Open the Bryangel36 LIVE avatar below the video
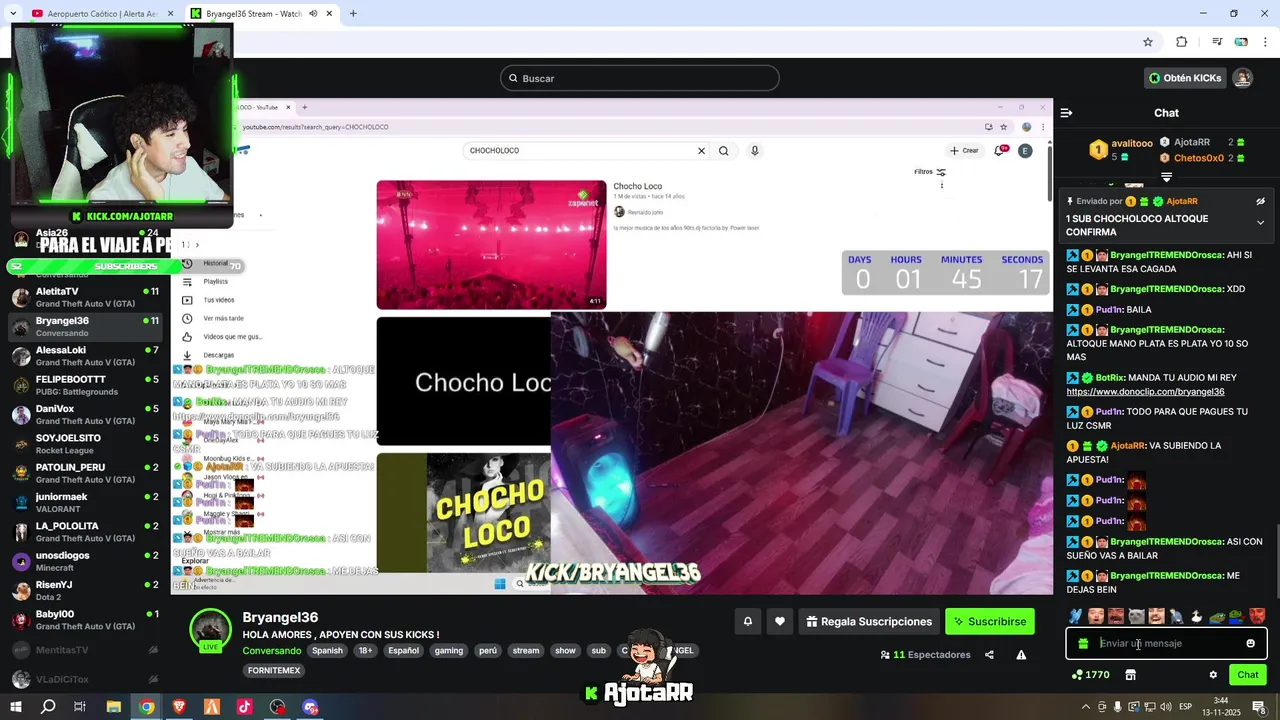The height and width of the screenshot is (720, 1280). (210, 630)
